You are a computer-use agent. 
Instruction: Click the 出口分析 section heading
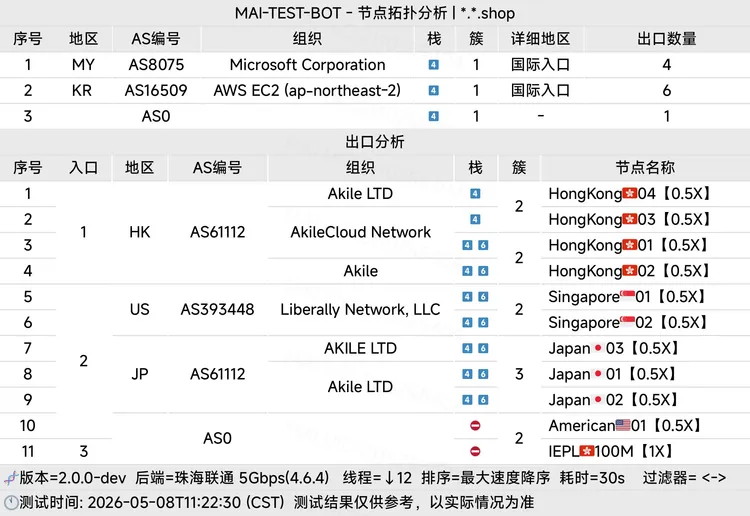tap(375, 142)
